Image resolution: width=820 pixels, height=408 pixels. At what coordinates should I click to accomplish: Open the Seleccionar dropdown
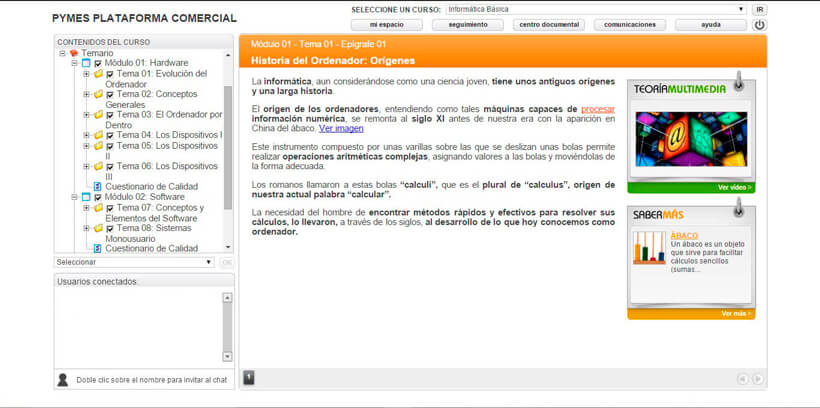[x=134, y=262]
